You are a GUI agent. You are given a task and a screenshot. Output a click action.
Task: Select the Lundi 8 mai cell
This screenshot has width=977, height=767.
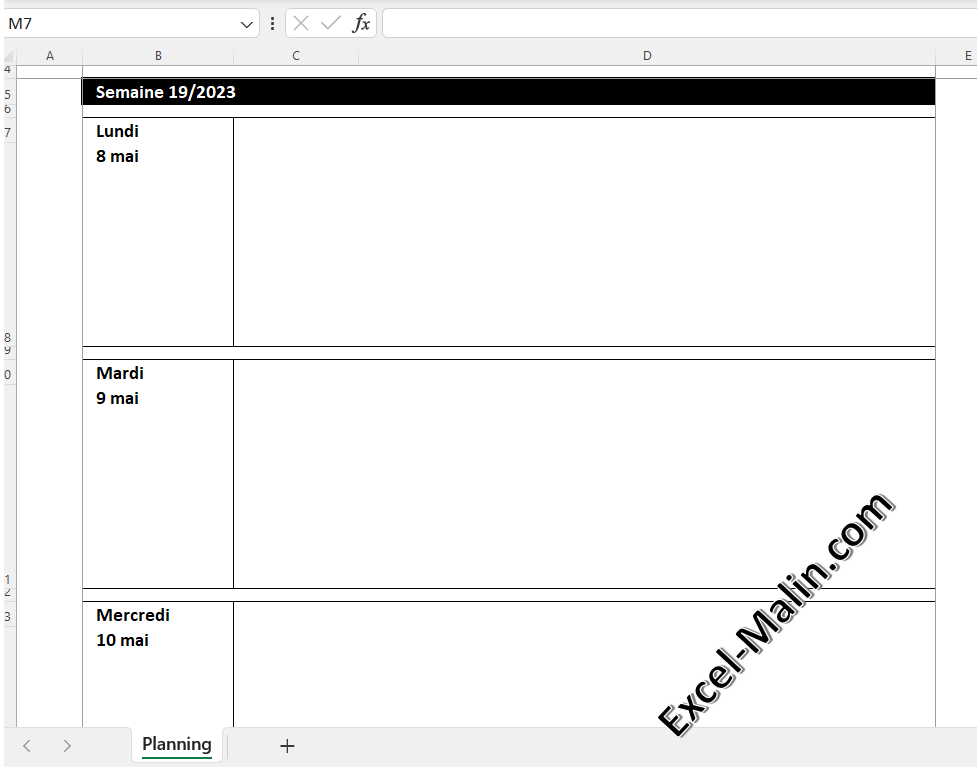158,232
